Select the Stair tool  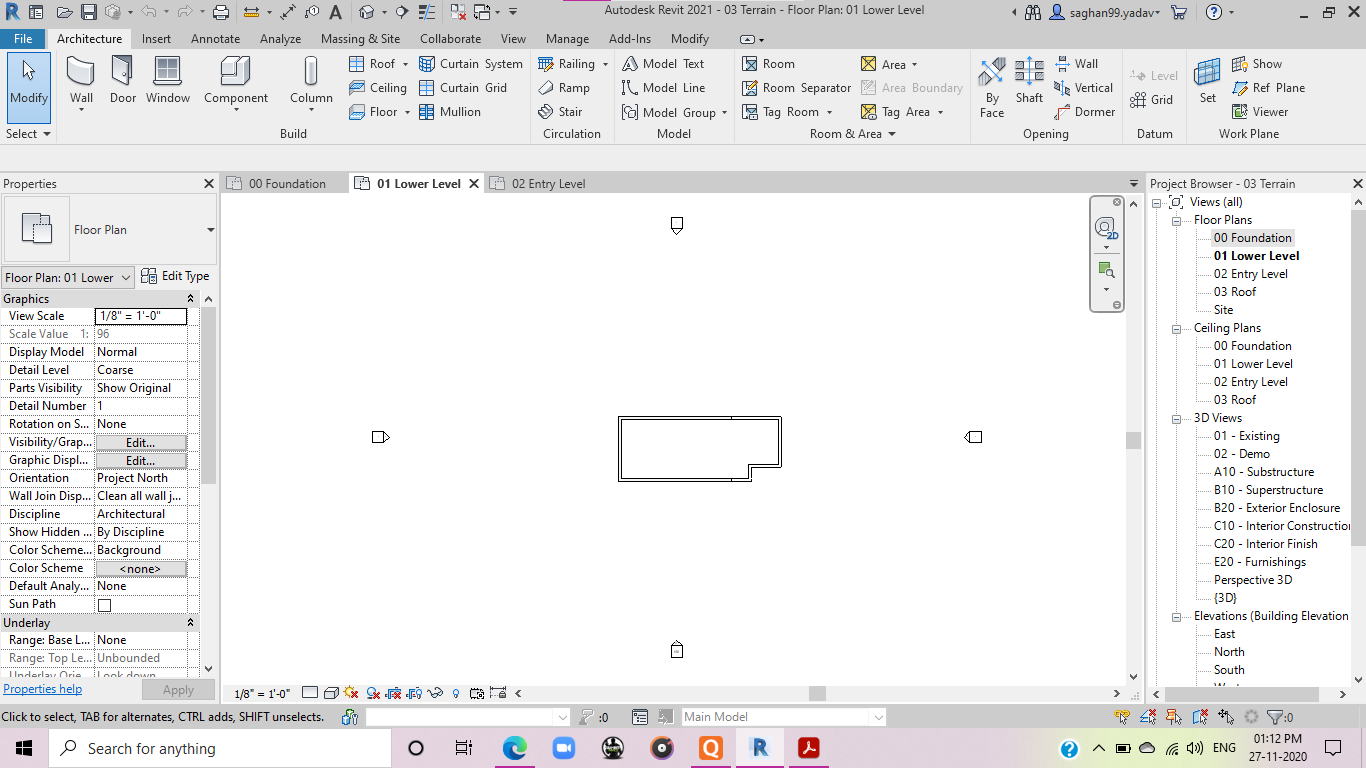coord(560,112)
